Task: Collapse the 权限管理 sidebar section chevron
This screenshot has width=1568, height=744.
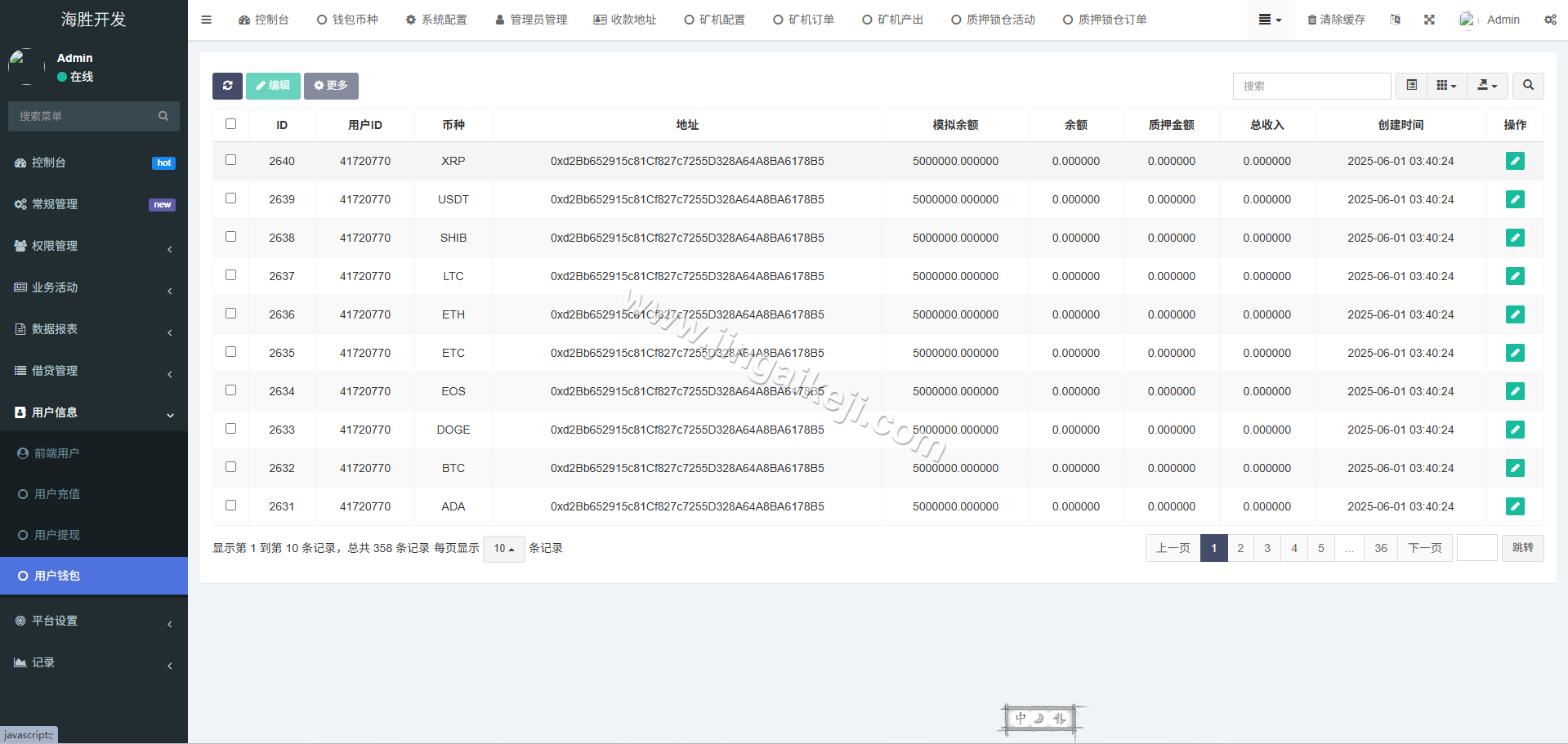Action: [x=170, y=249]
